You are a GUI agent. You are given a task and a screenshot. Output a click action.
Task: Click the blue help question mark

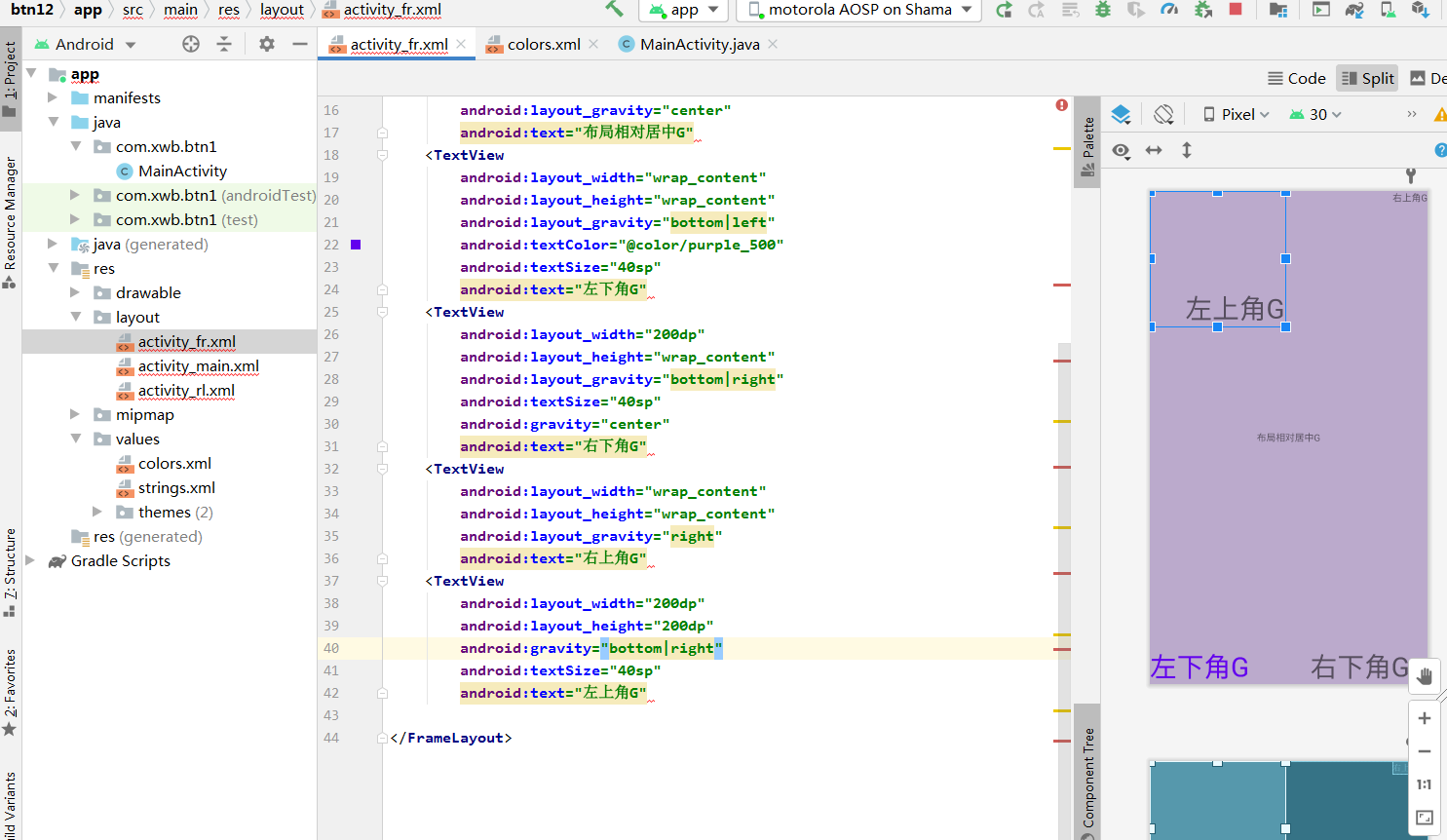click(1440, 151)
